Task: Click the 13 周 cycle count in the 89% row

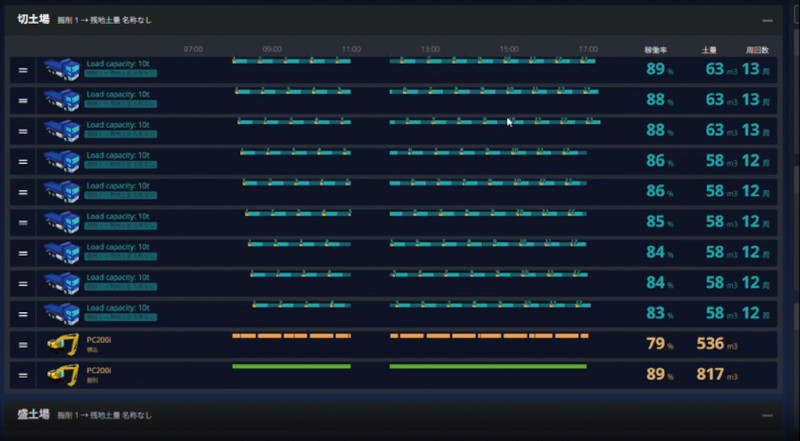Action: [756, 69]
